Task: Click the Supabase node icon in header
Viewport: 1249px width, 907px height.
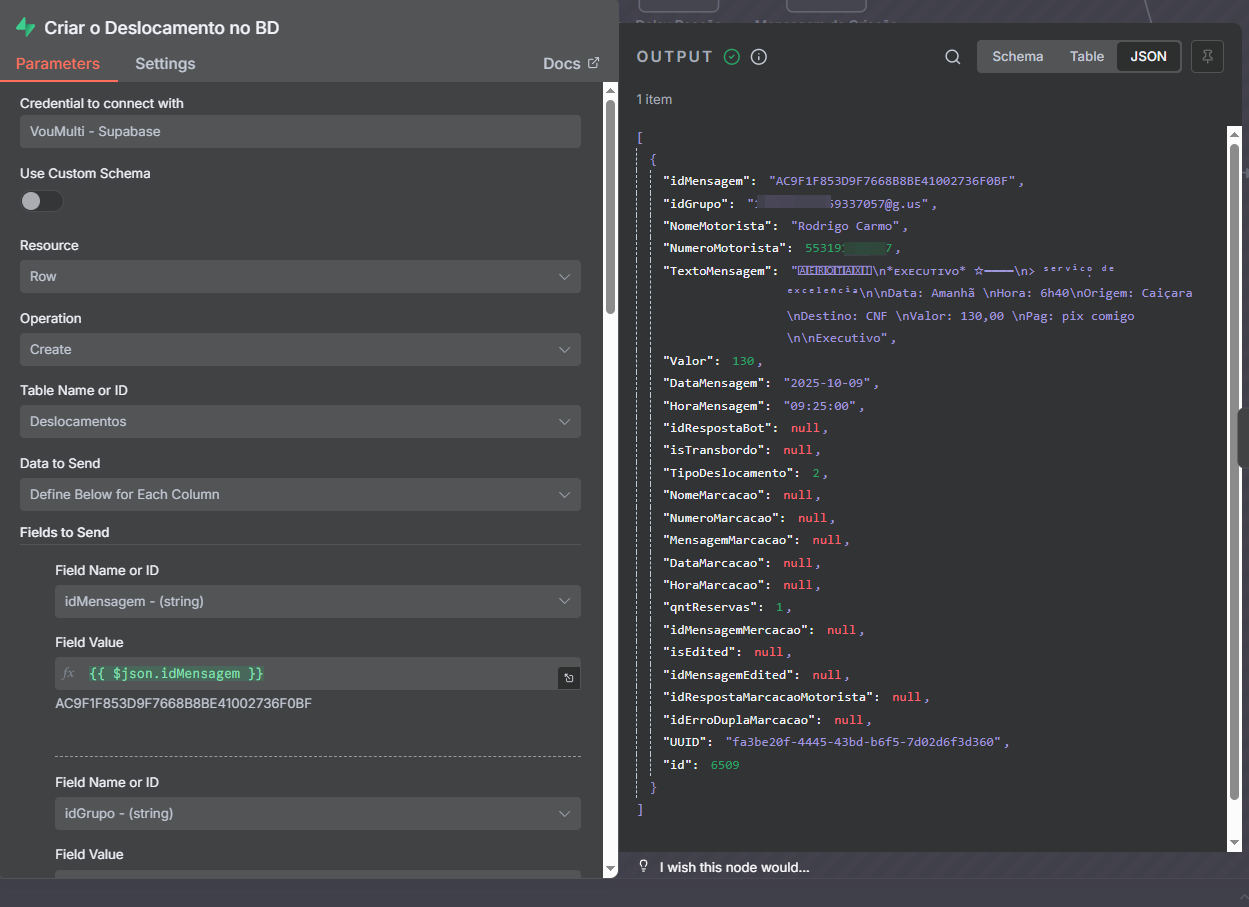Action: pyautogui.click(x=26, y=28)
